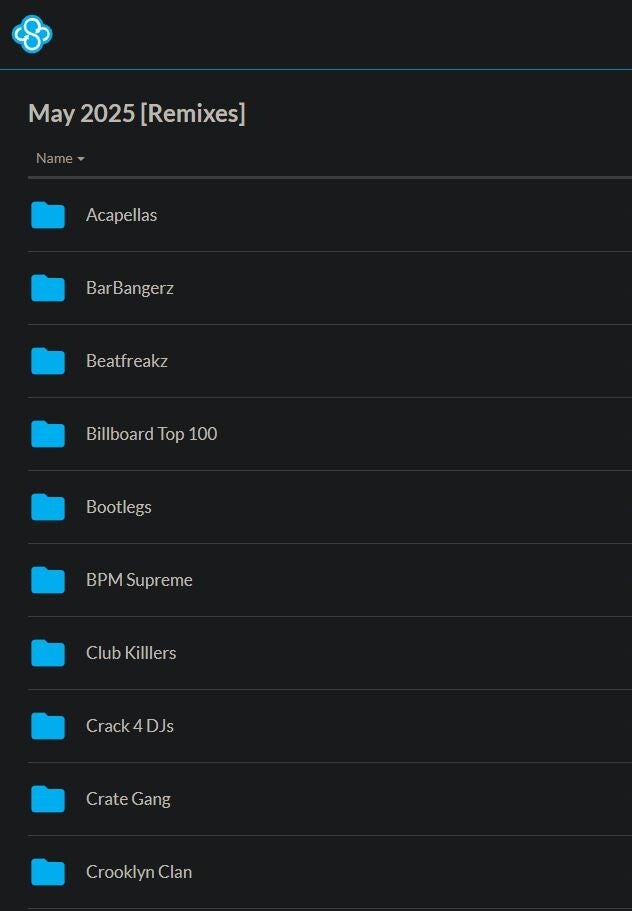Click the BarBangerz folder icon
This screenshot has height=911, width=632.
pos(48,288)
